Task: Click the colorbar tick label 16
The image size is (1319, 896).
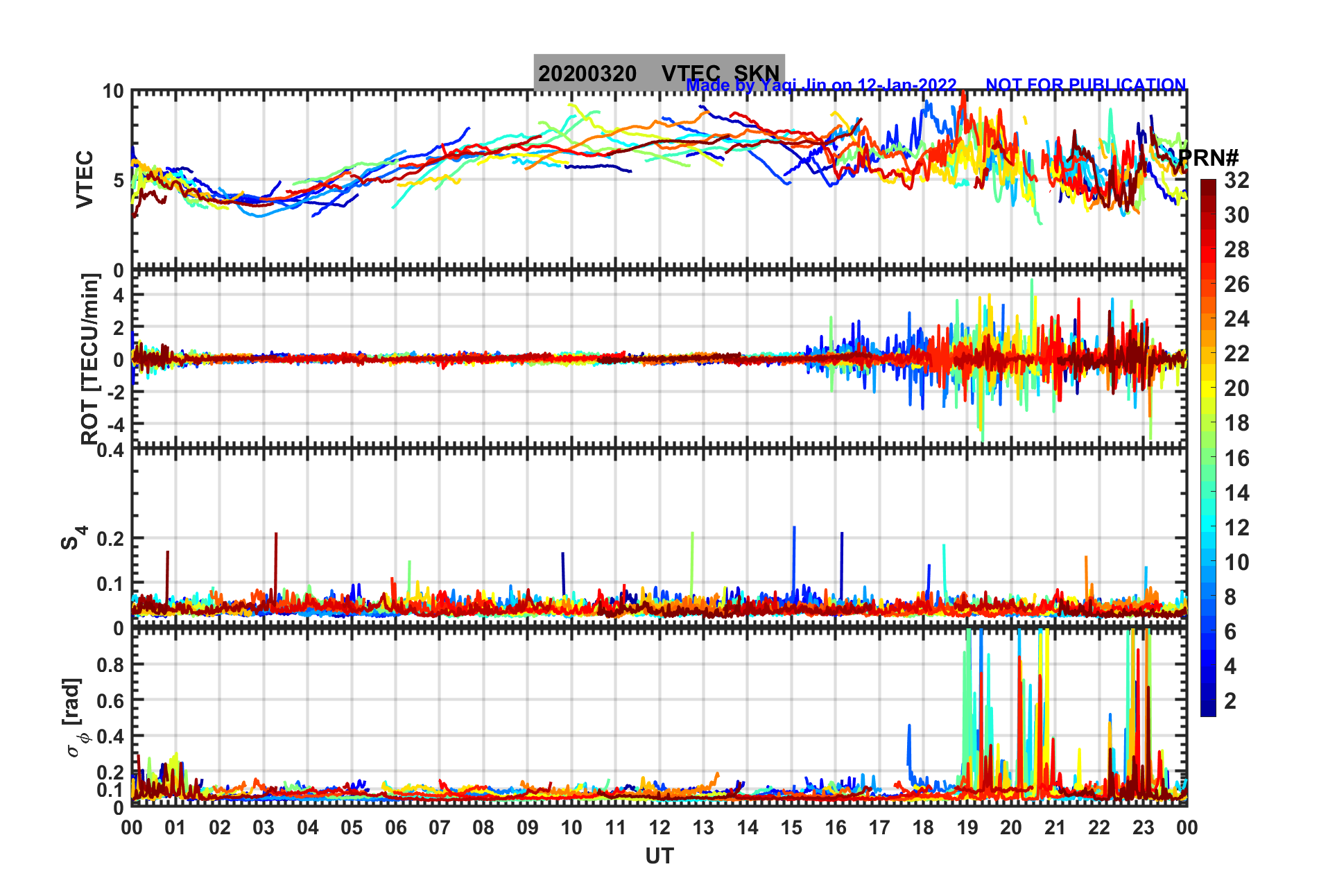Action: [x=1236, y=458]
